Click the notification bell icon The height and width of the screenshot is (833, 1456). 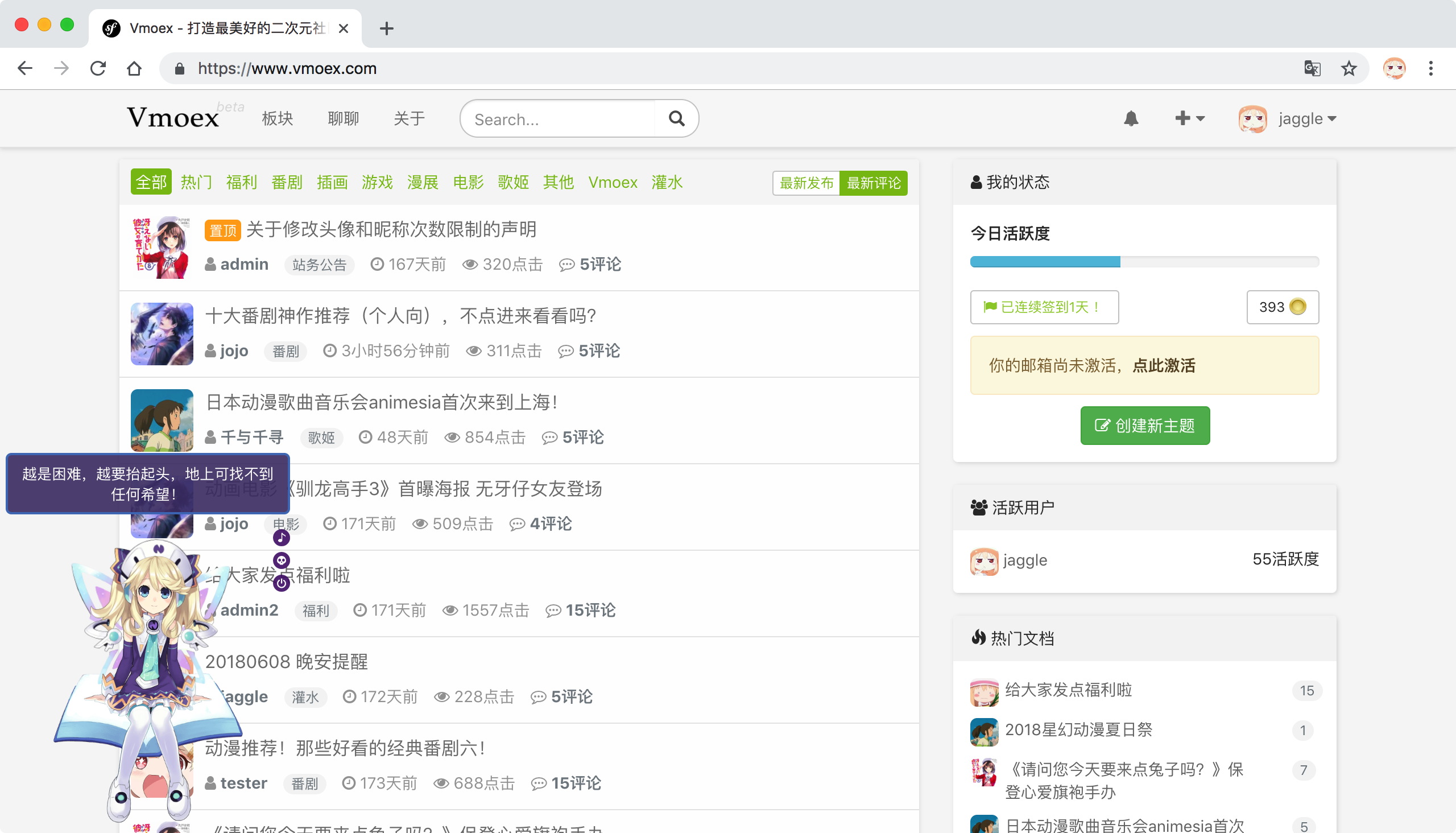[x=1131, y=118]
